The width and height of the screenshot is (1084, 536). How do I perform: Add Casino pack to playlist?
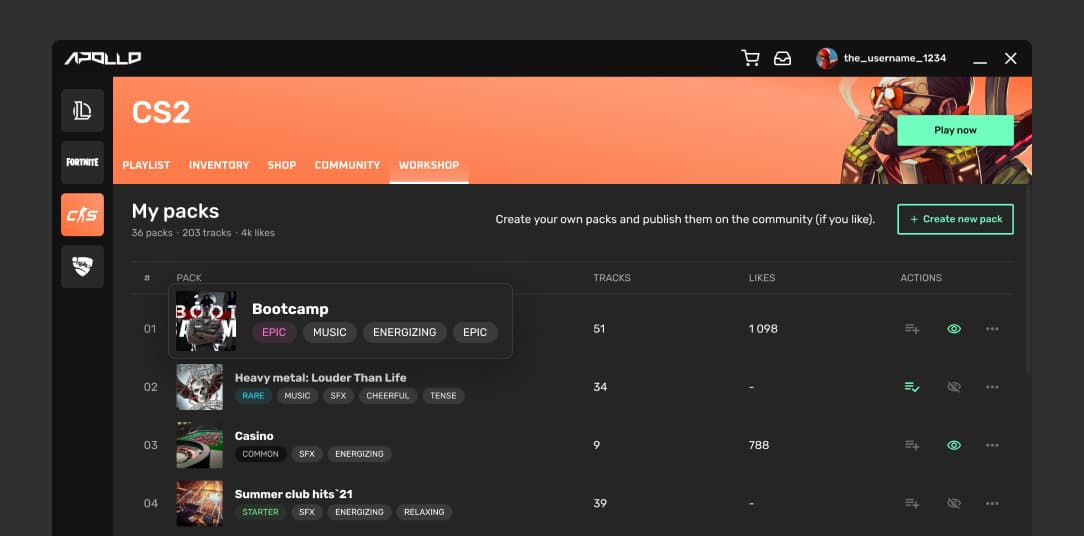pos(912,445)
